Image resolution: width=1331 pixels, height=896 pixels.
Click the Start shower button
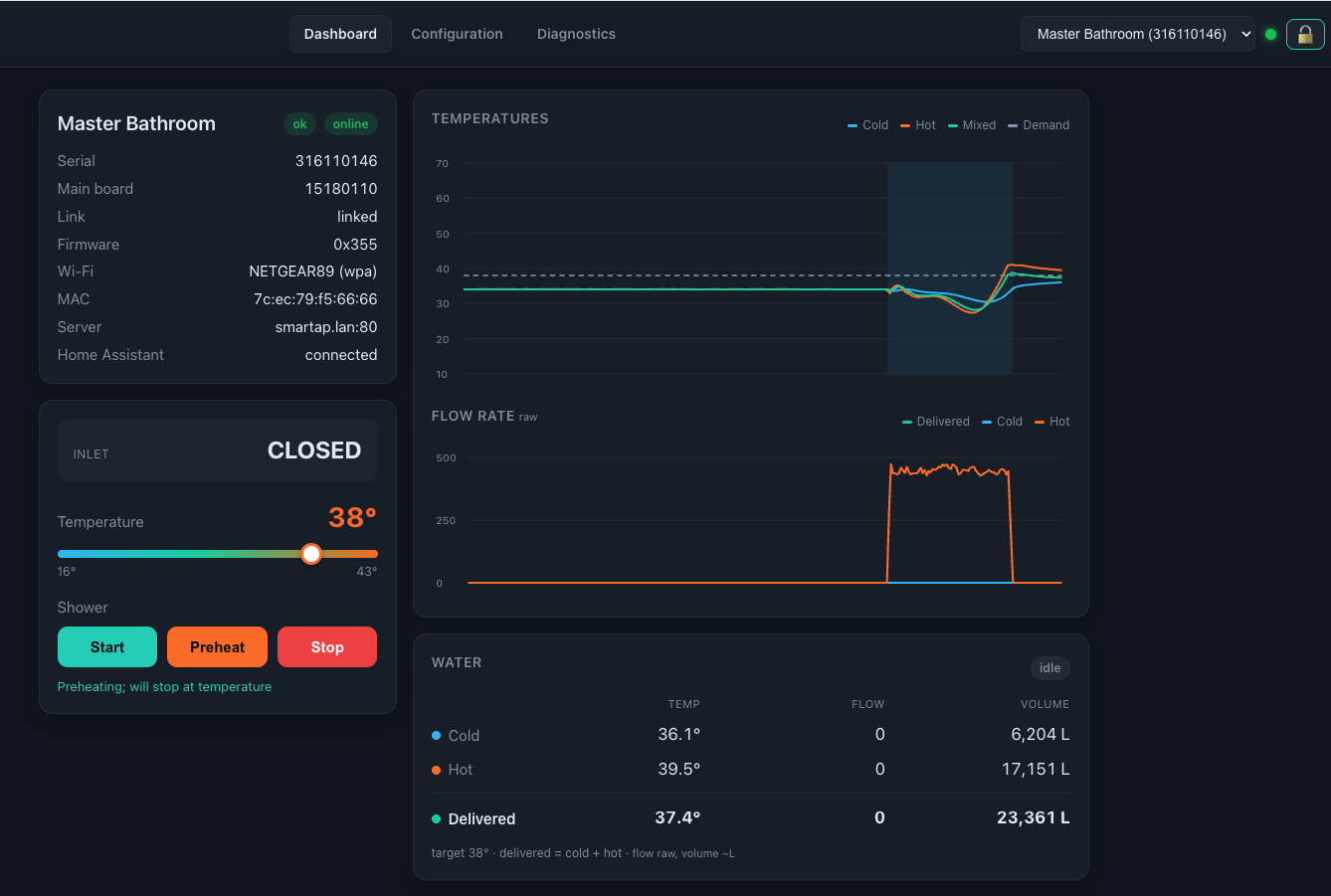(107, 647)
